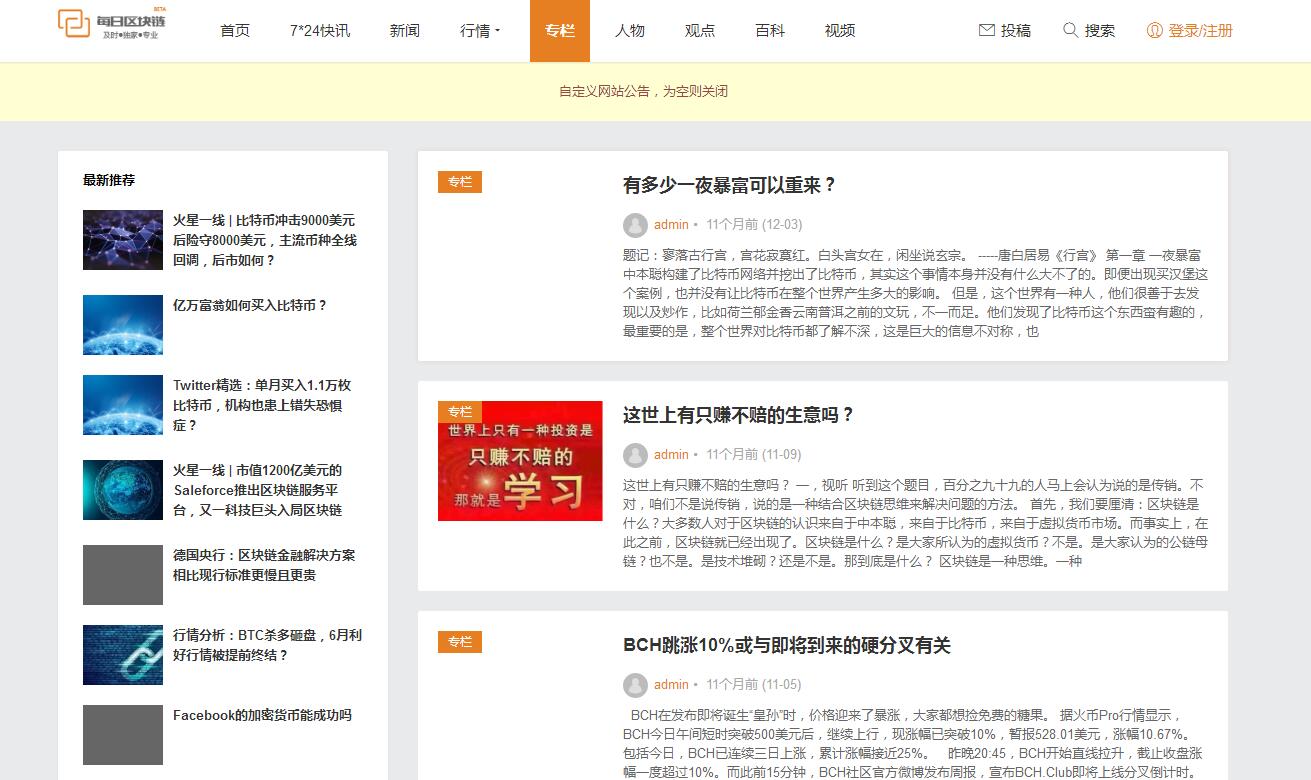Expand the 行情 dropdown menu
Viewport: 1311px width, 780px height.
tap(480, 31)
